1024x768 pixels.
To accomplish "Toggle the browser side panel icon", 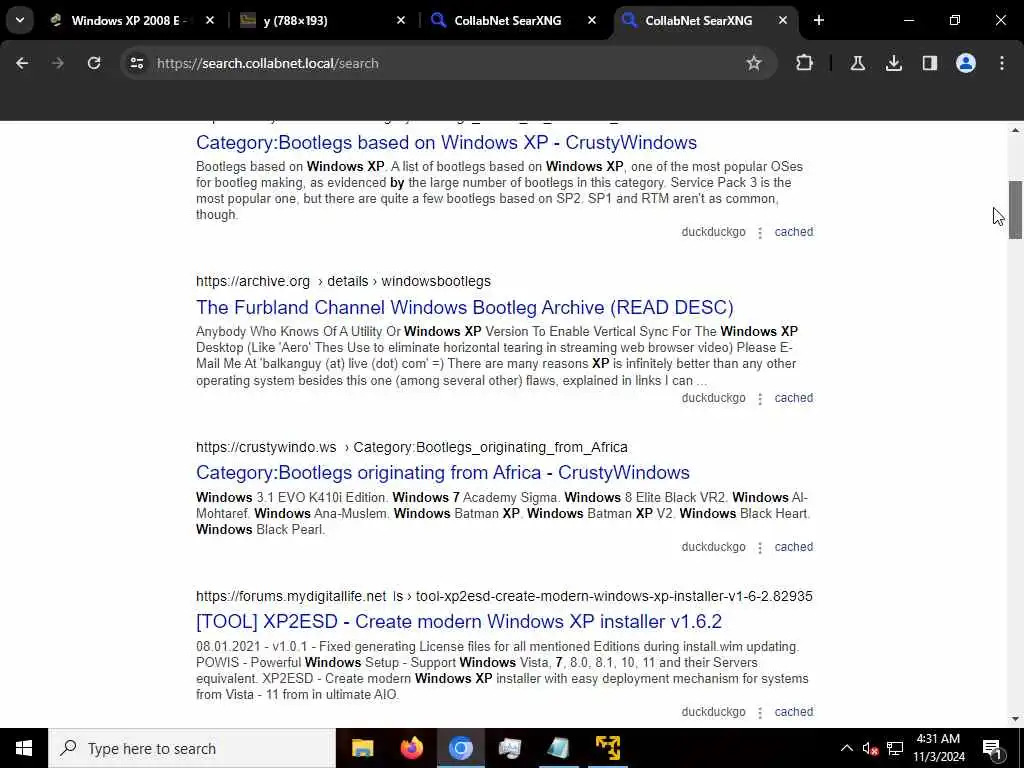I will [x=930, y=63].
